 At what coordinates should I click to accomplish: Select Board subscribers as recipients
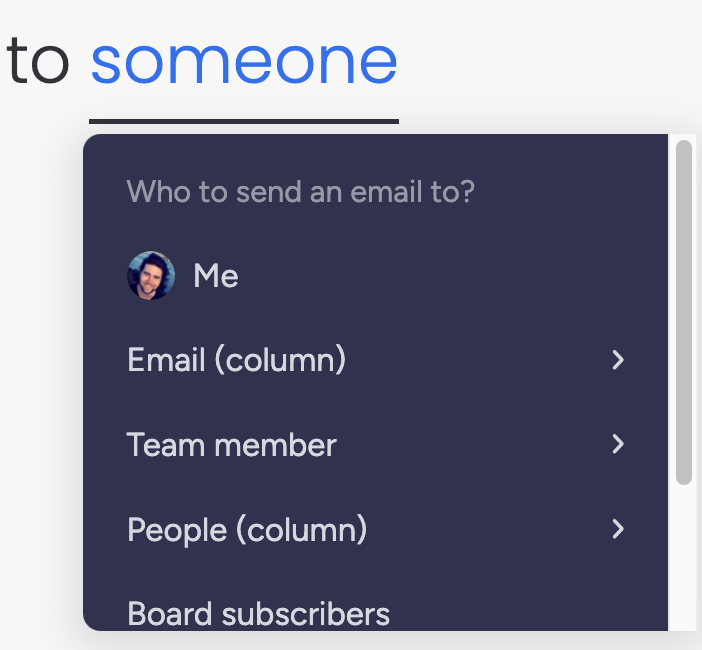(x=375, y=613)
